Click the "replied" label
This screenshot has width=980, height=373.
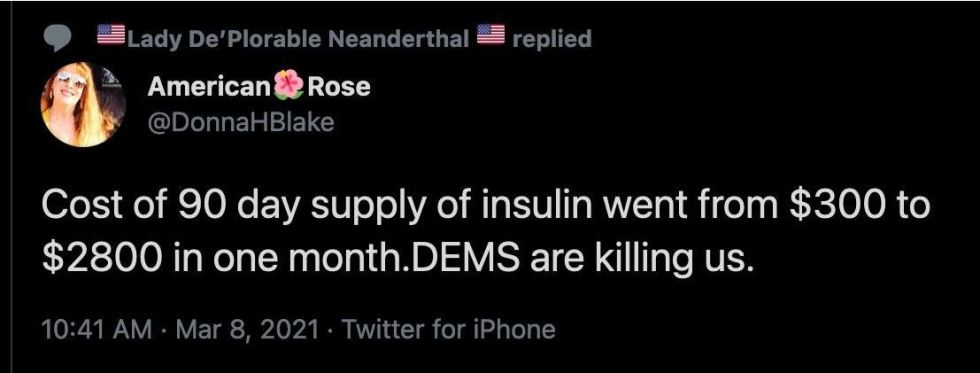click(x=551, y=39)
